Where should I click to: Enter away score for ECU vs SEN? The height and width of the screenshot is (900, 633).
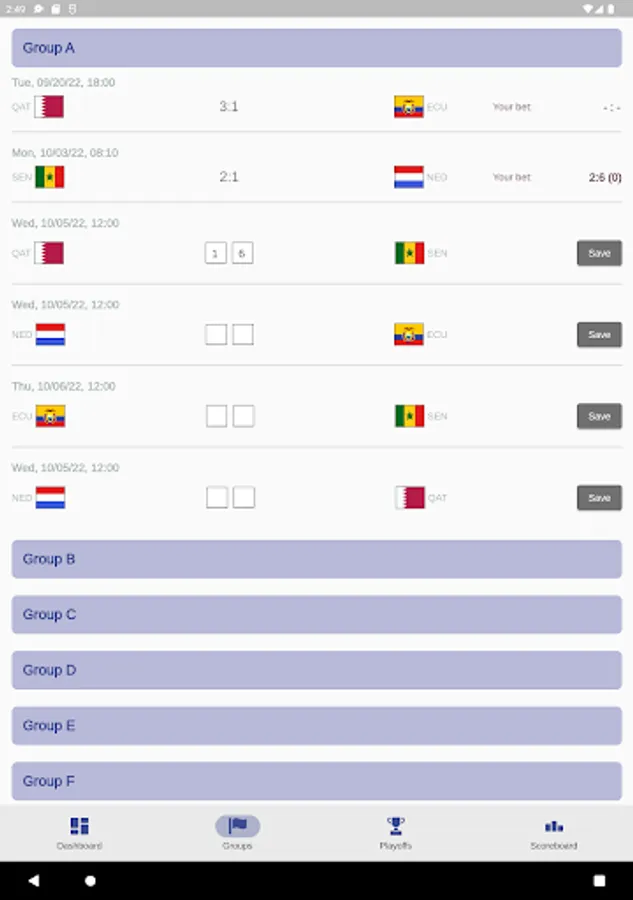[243, 416]
